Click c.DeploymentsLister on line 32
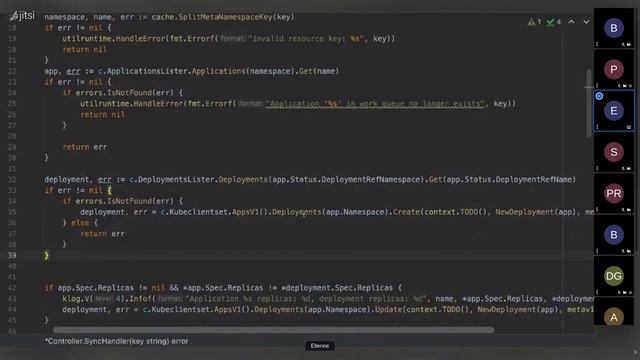 click(x=172, y=180)
